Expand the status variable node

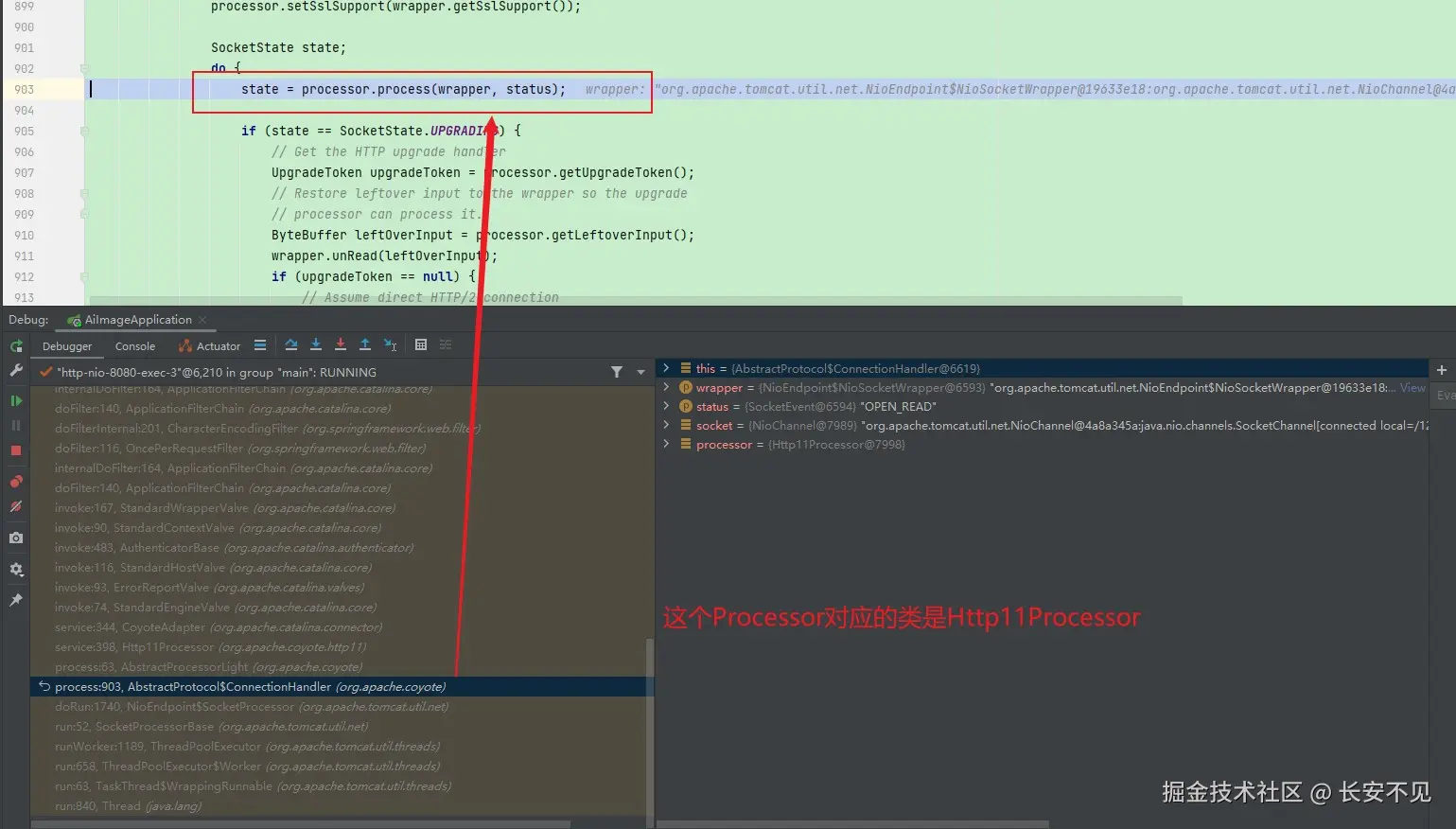tap(666, 406)
